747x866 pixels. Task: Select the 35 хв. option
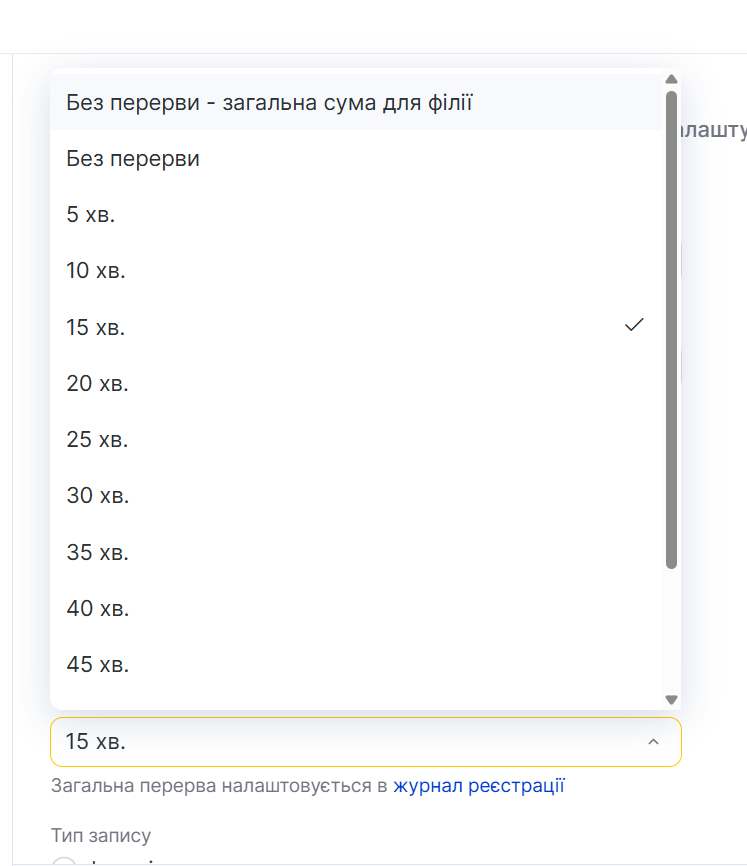[x=97, y=552]
